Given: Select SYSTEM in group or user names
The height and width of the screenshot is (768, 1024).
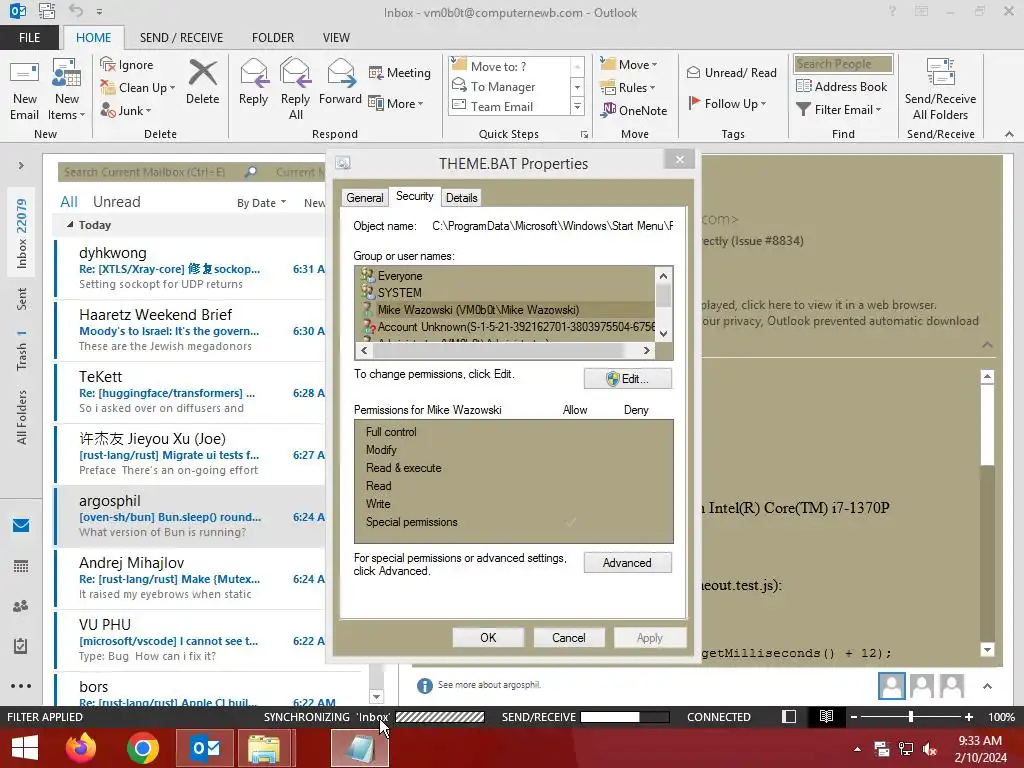Looking at the screenshot, I should click(399, 293).
